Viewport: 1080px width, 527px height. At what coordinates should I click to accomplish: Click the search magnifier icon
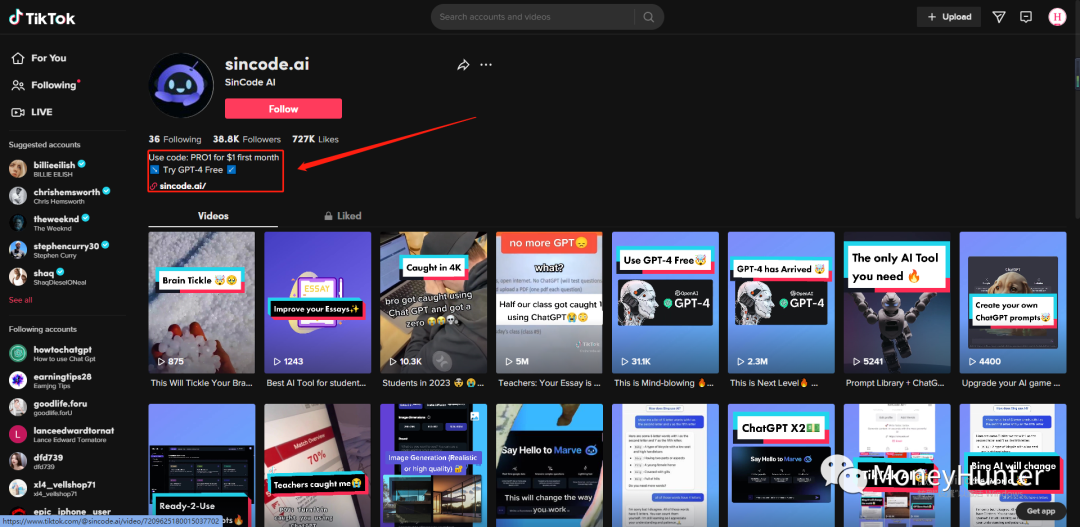(648, 17)
